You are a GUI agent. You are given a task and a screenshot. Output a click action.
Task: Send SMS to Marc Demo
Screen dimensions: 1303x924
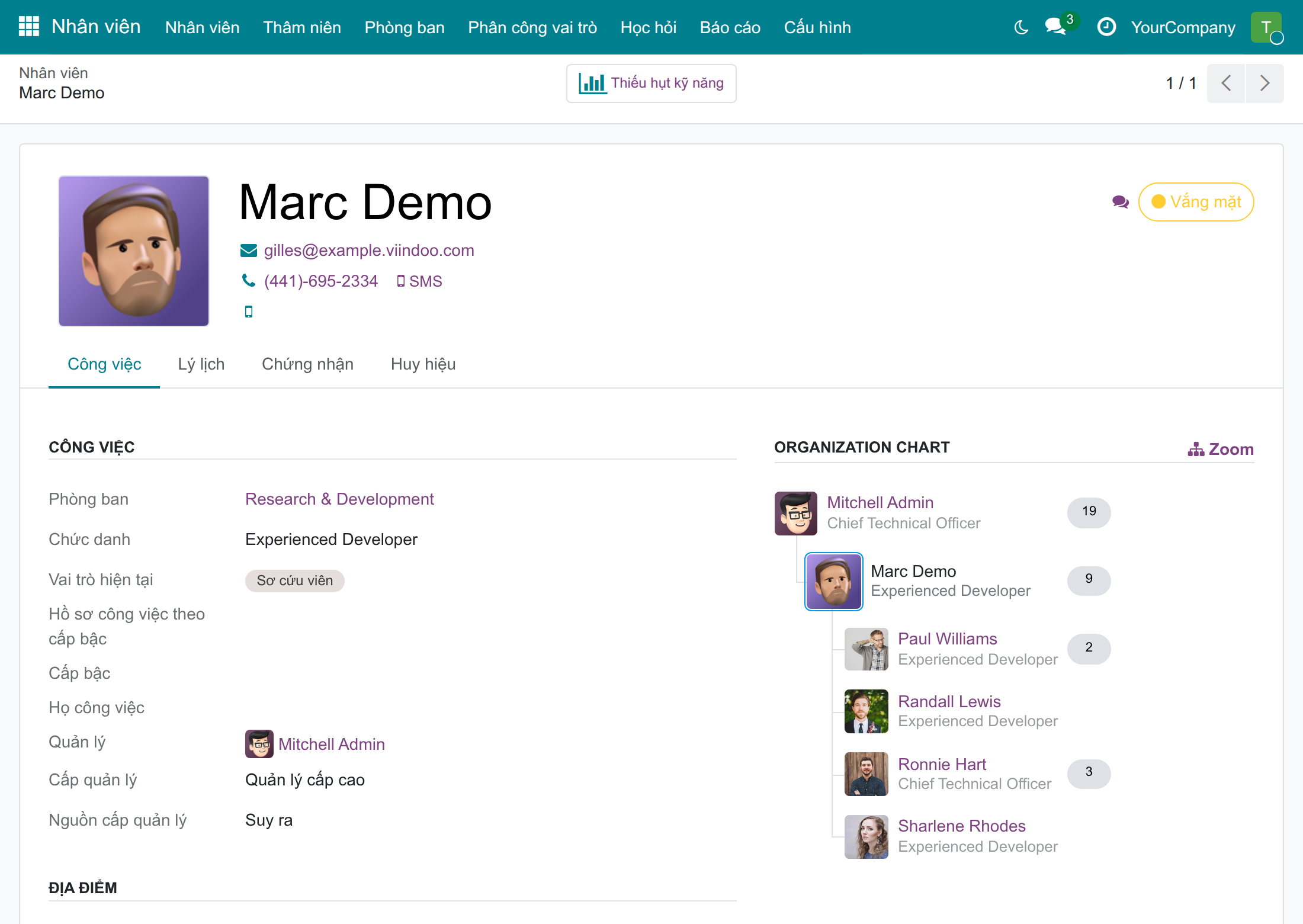point(419,281)
